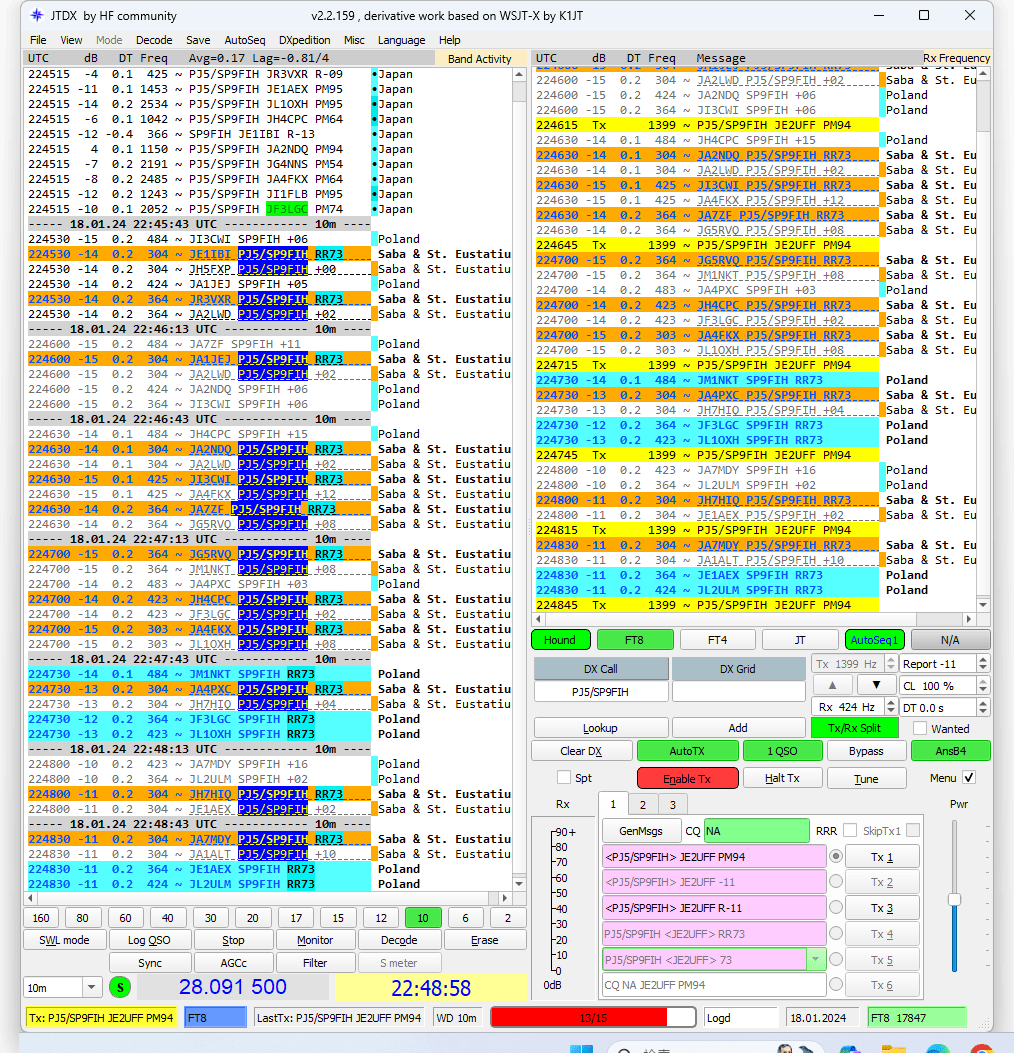Adjust the Report -11 spinner arrows

(x=982, y=664)
